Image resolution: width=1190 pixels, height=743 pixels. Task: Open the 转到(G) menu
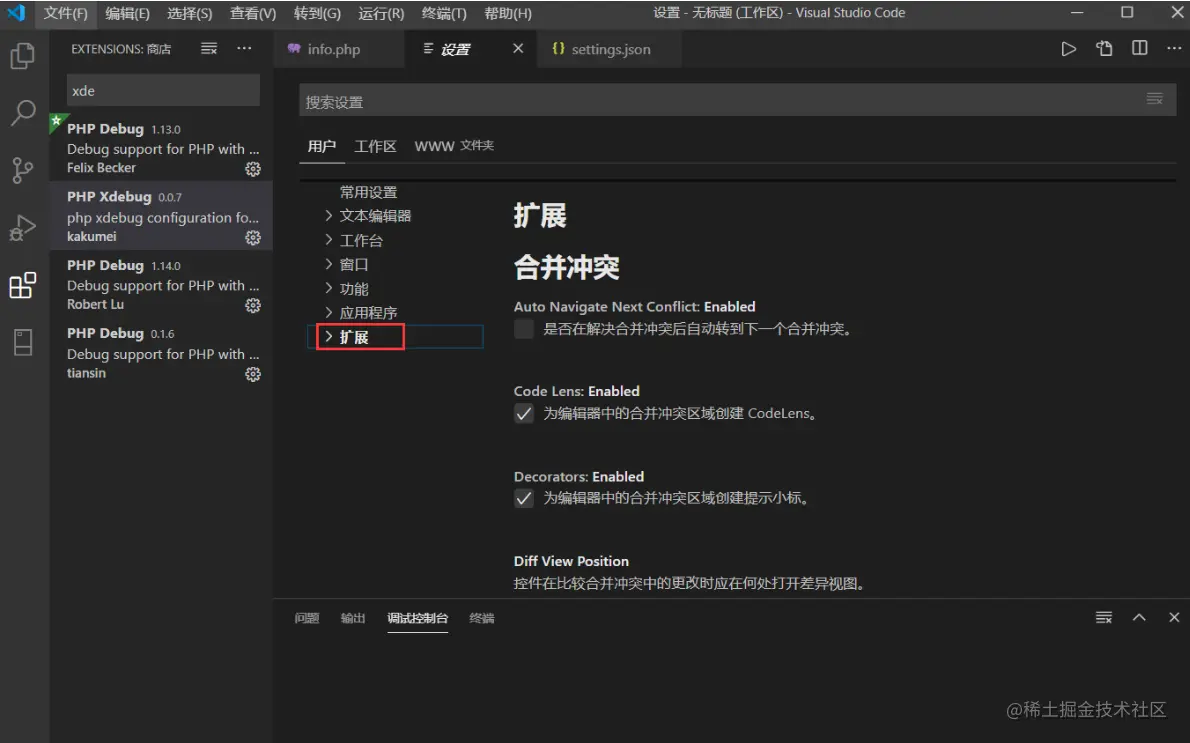point(317,13)
